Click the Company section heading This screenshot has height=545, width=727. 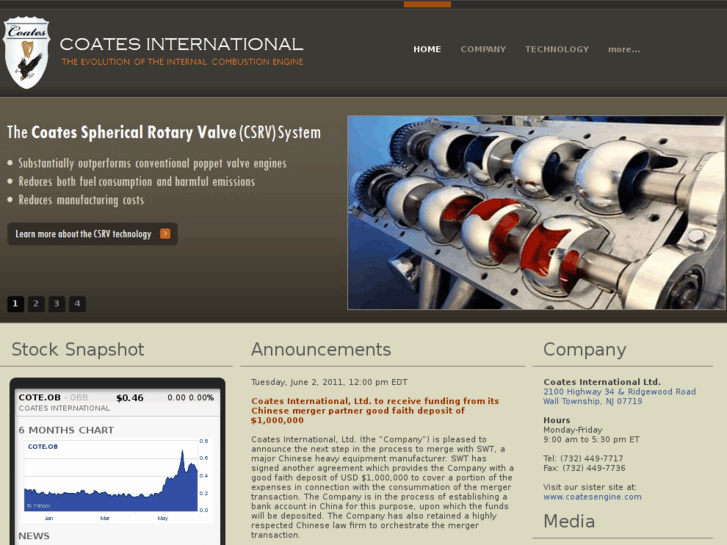(x=585, y=350)
